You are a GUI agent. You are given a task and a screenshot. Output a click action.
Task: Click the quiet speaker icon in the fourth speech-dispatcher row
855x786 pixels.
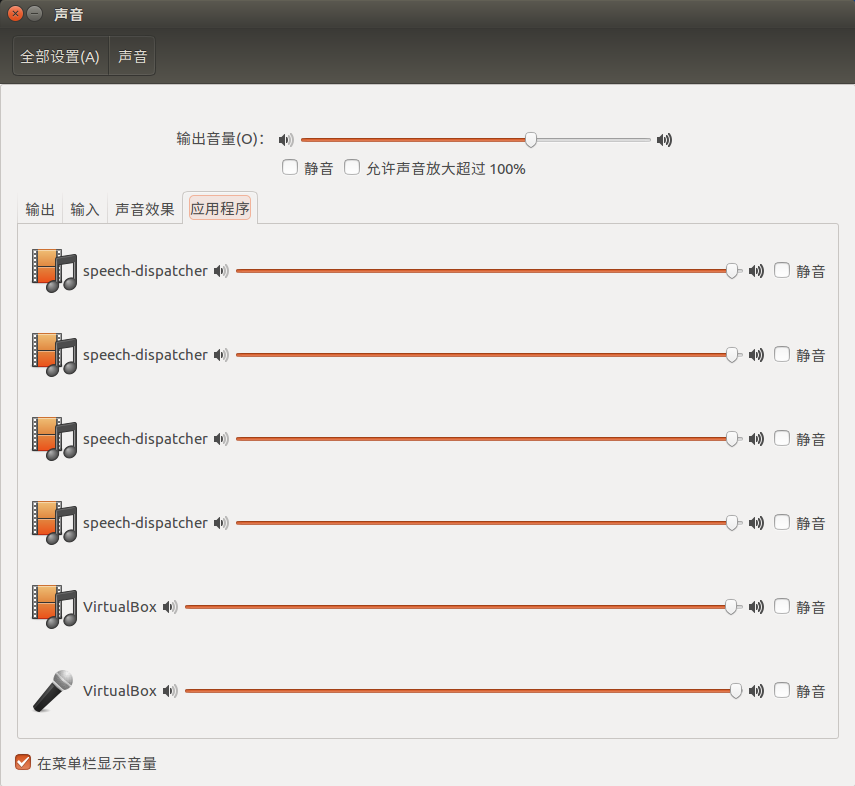[x=221, y=523]
